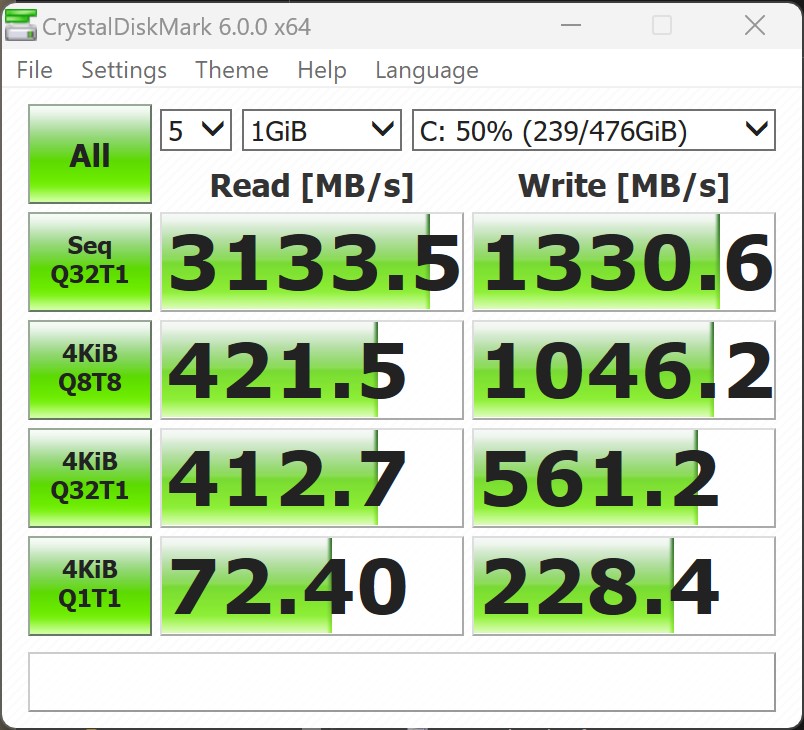
Task: Click the 4KiB Q8T8 read result 421.5
Action: coord(312,370)
